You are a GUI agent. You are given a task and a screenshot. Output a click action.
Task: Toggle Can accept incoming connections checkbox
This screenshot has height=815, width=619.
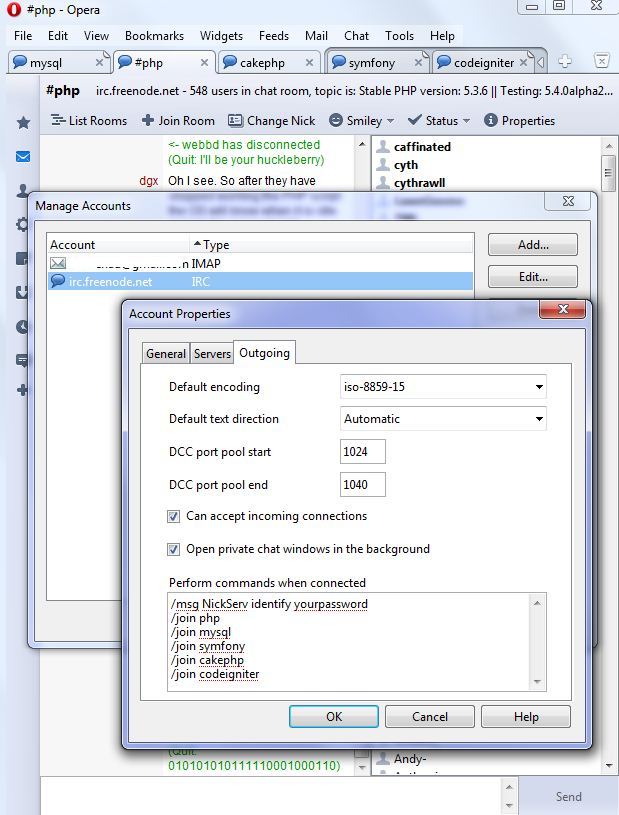174,516
